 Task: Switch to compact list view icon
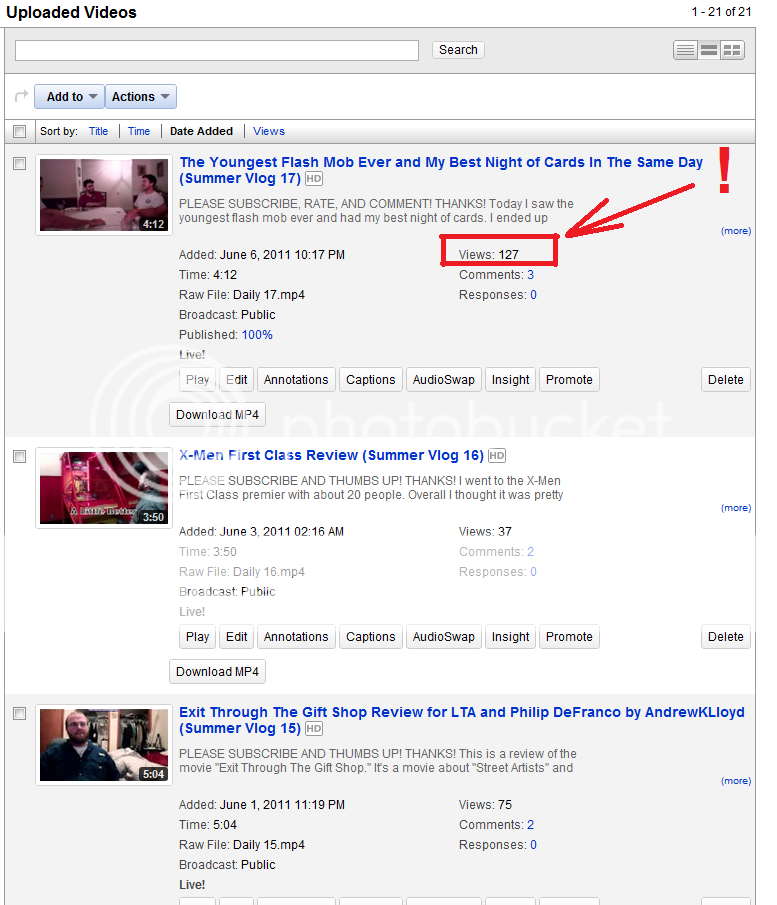coord(685,50)
